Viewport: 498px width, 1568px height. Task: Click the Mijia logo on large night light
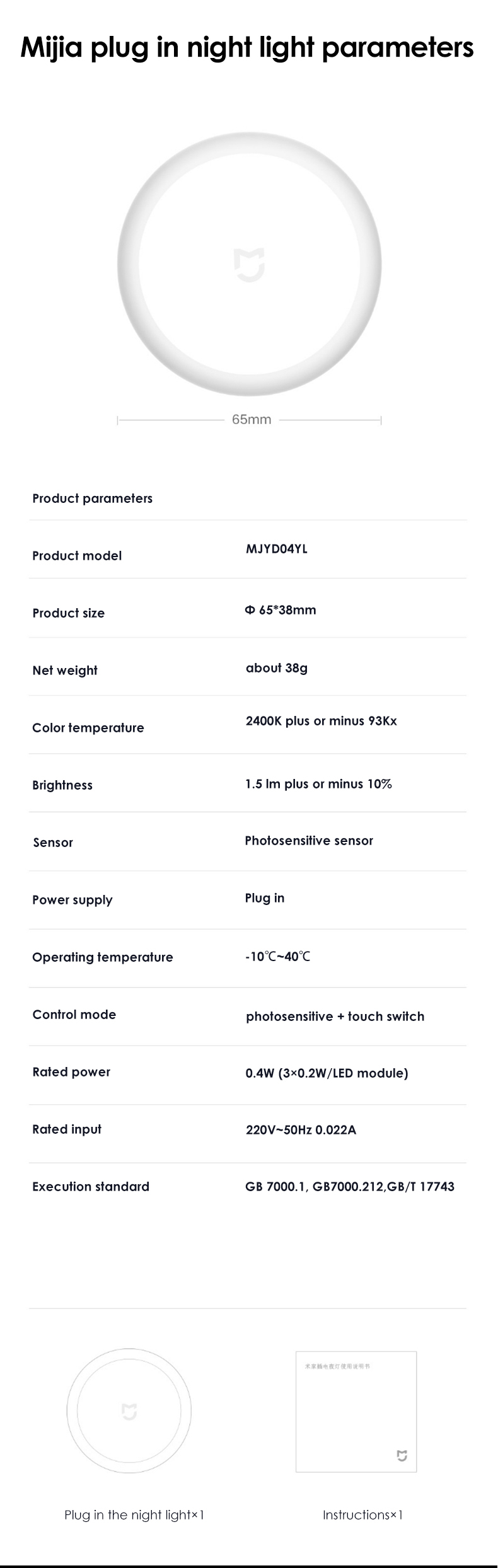[x=249, y=265]
